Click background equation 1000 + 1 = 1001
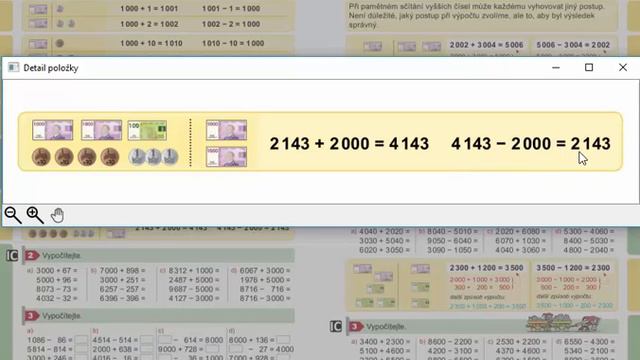The height and width of the screenshot is (360, 640). 149,9
